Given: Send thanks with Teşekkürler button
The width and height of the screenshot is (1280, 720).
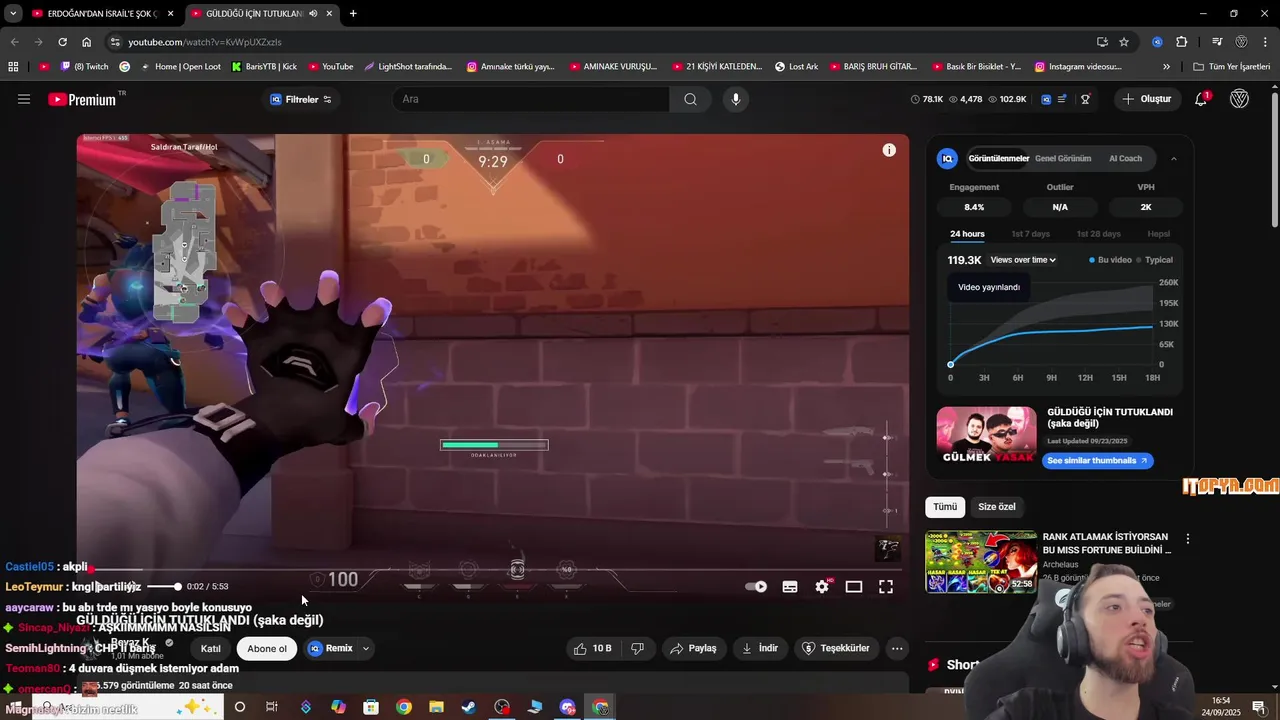Looking at the screenshot, I should coord(836,648).
